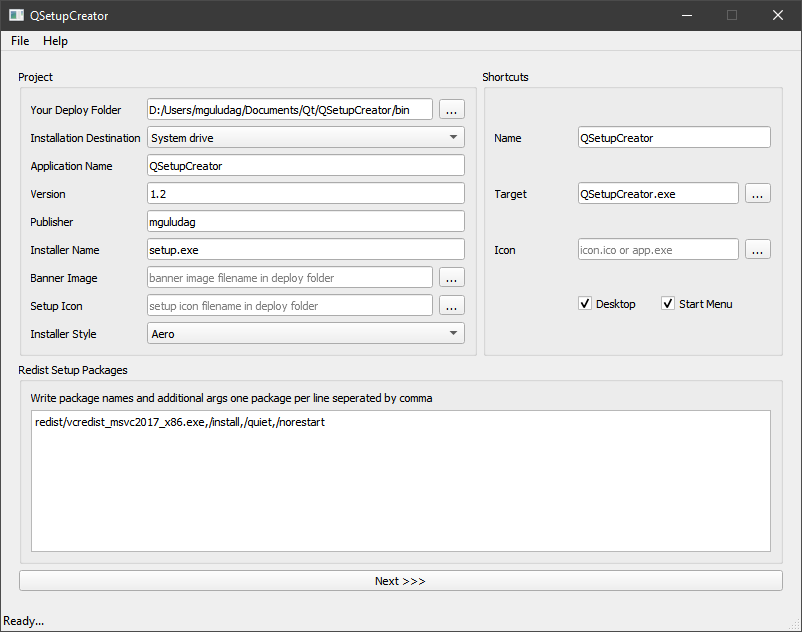Click the Publisher field
The height and width of the screenshot is (632, 802).
click(x=306, y=221)
